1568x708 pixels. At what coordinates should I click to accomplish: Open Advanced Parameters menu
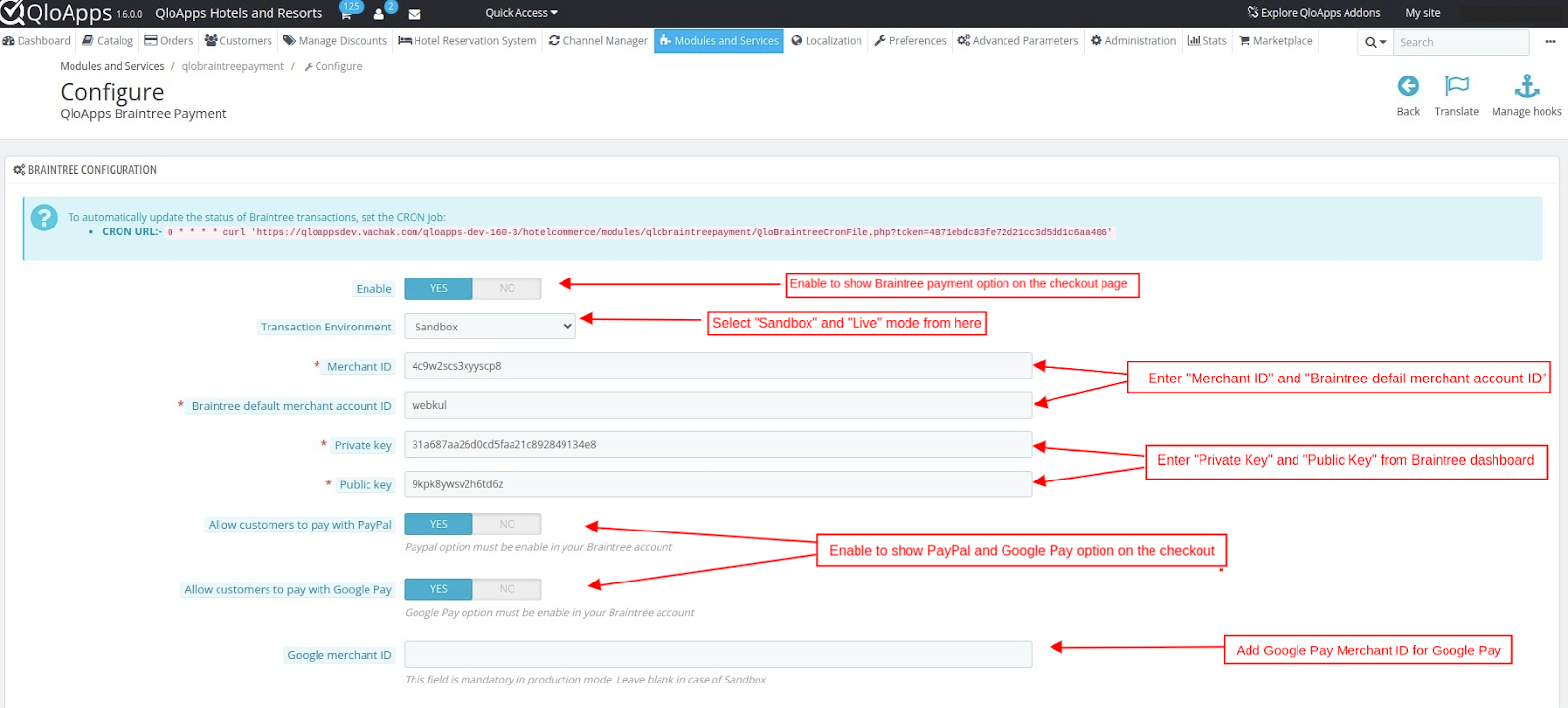(x=1018, y=41)
